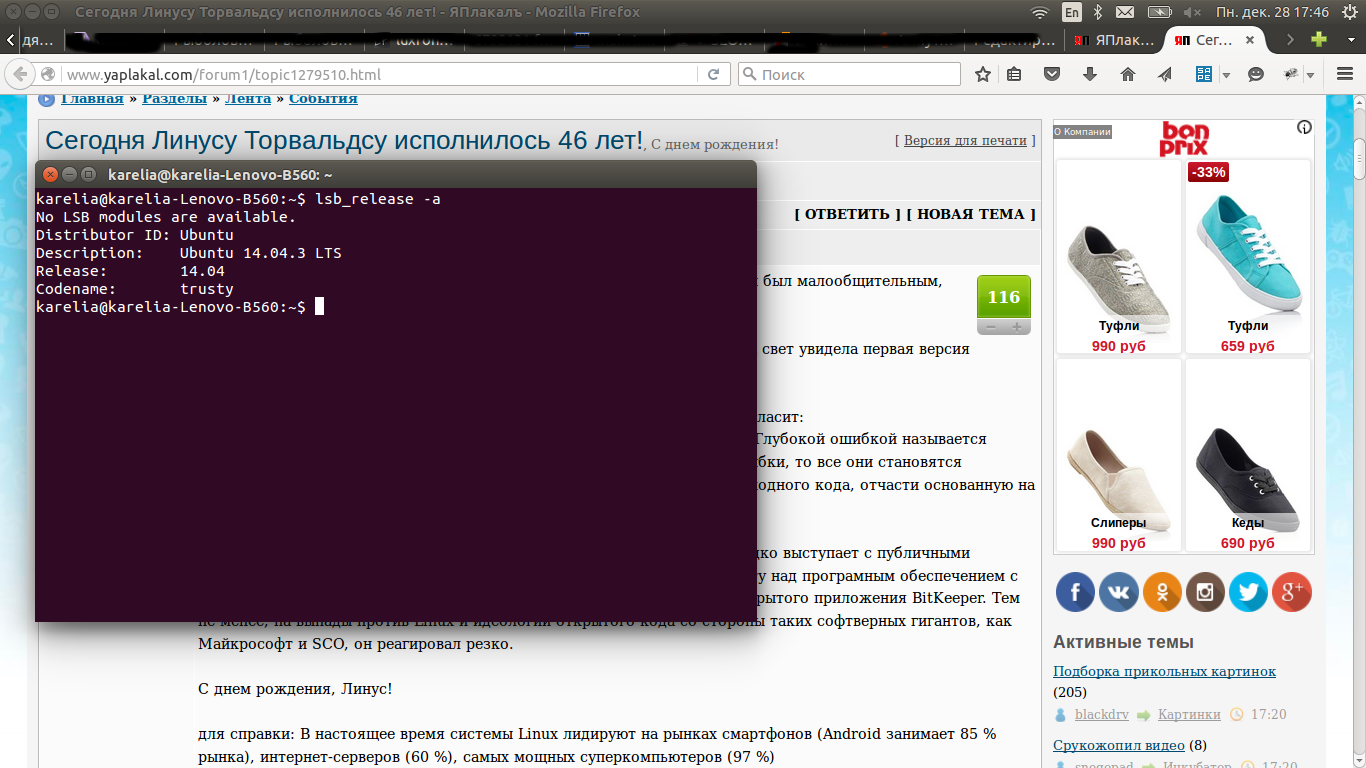Expand the arrow beside the tiles icon
1366x768 pixels.
pos(1226,75)
